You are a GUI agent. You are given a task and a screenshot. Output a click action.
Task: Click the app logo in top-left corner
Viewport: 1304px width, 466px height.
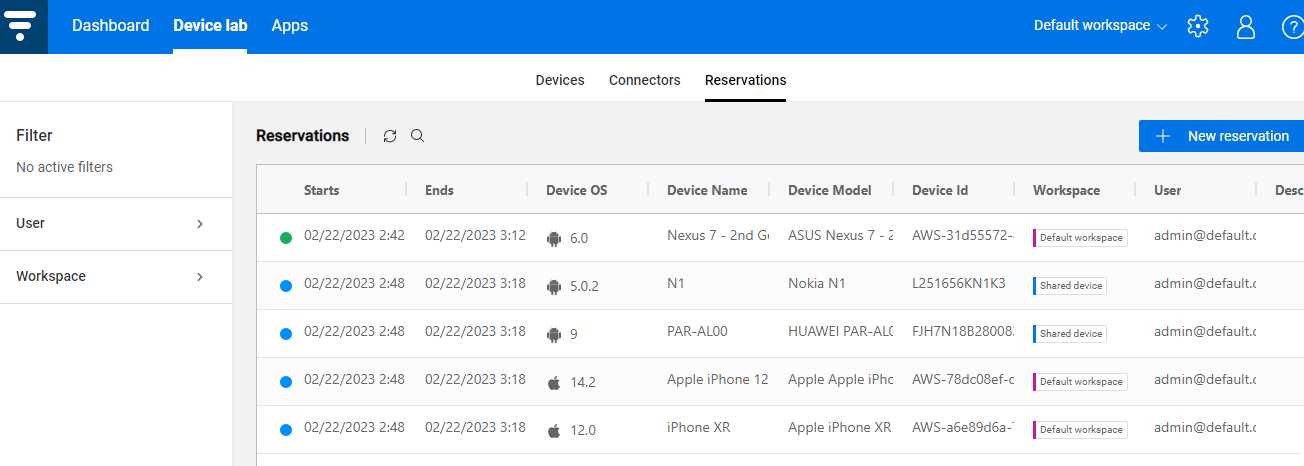(23, 26)
